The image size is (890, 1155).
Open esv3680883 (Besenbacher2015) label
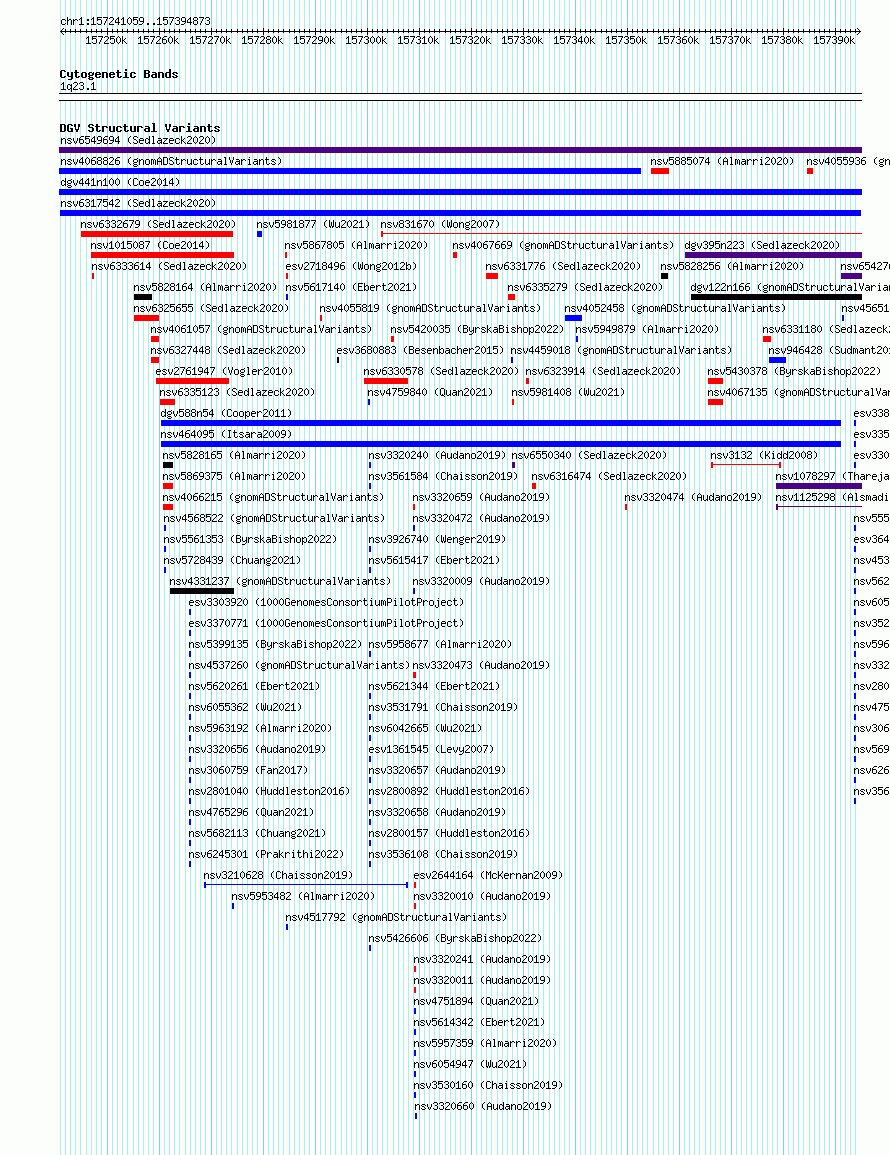tap(420, 350)
